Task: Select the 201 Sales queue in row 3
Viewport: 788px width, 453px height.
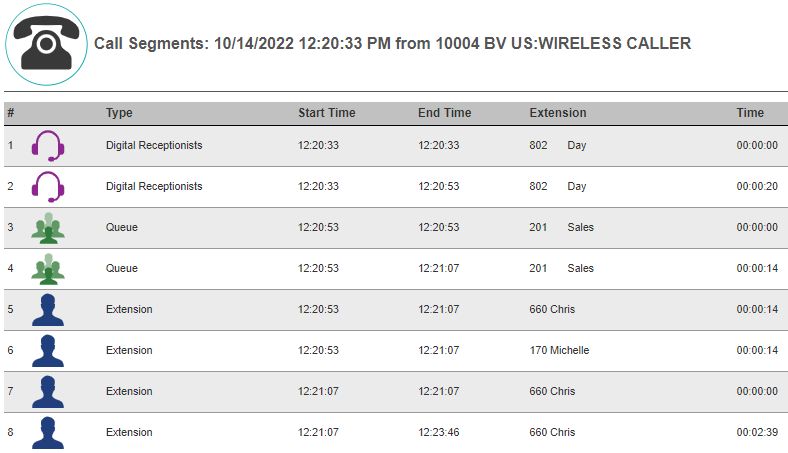Action: click(x=561, y=228)
